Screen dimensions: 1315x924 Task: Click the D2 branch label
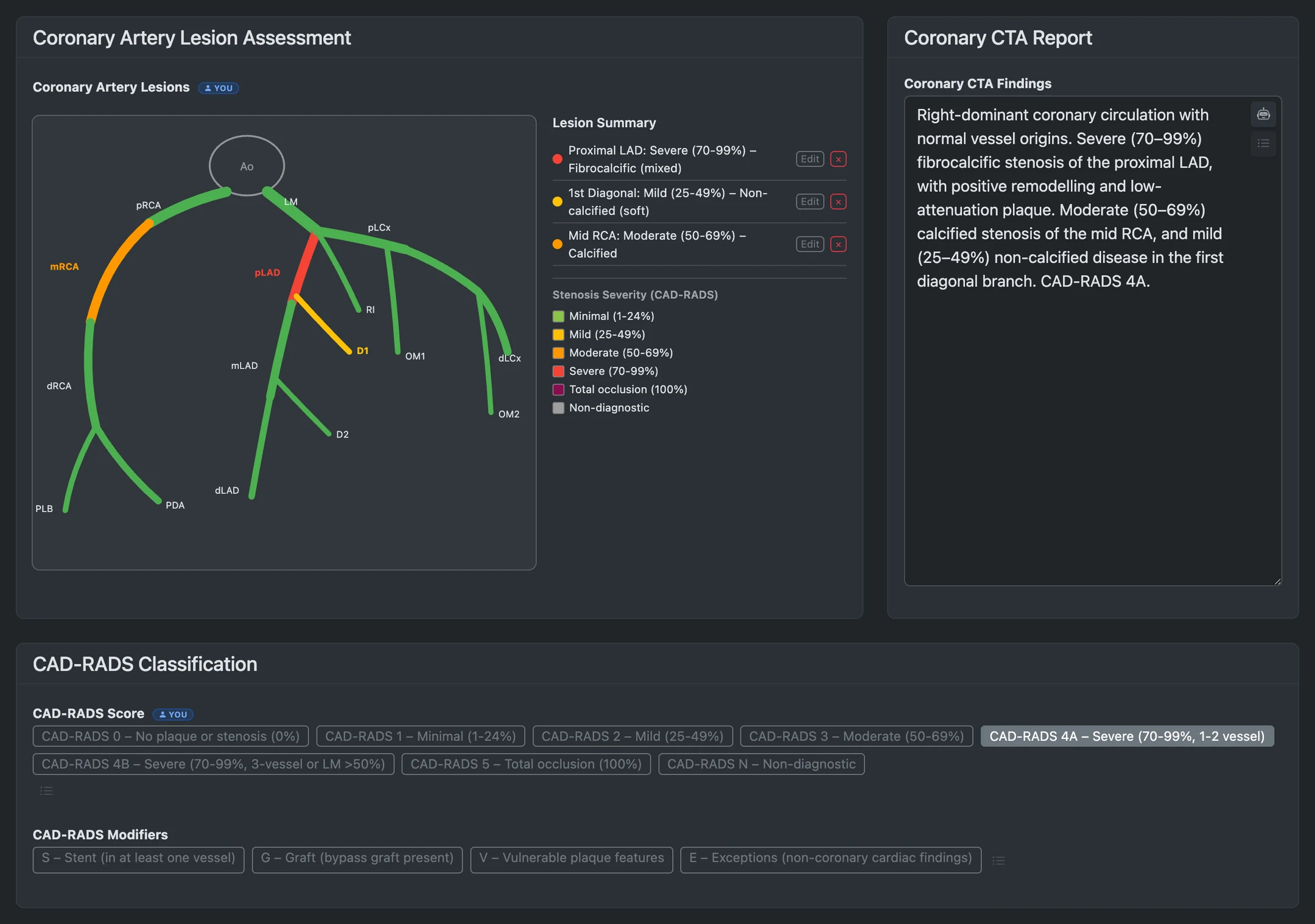pyautogui.click(x=342, y=434)
